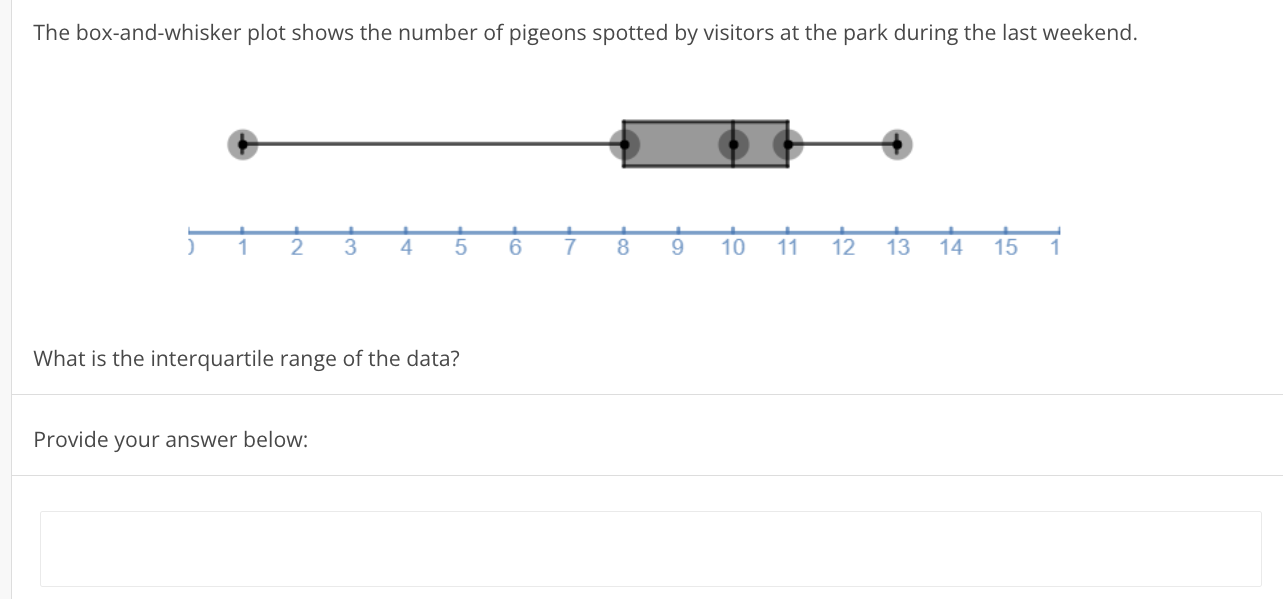Click the pigeons problem description text
This screenshot has height=599, width=1283.
tap(585, 32)
